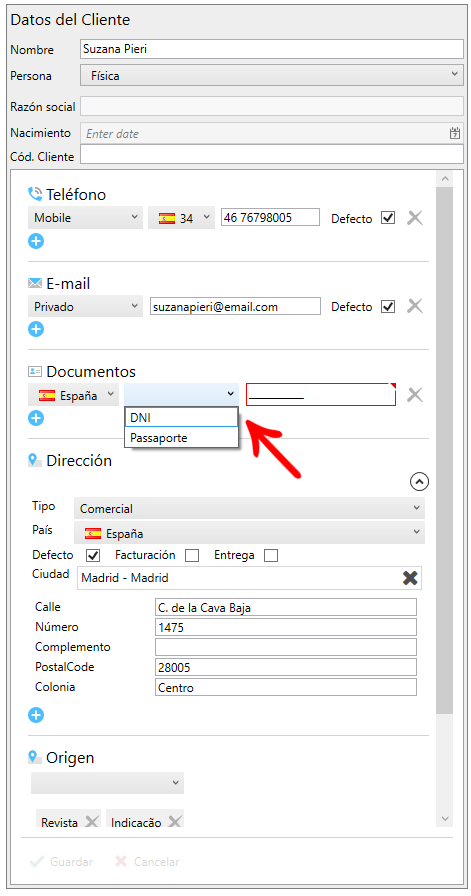Viewport: 471px width, 896px height.
Task: Select DNI from document type list
Action: tap(181, 417)
